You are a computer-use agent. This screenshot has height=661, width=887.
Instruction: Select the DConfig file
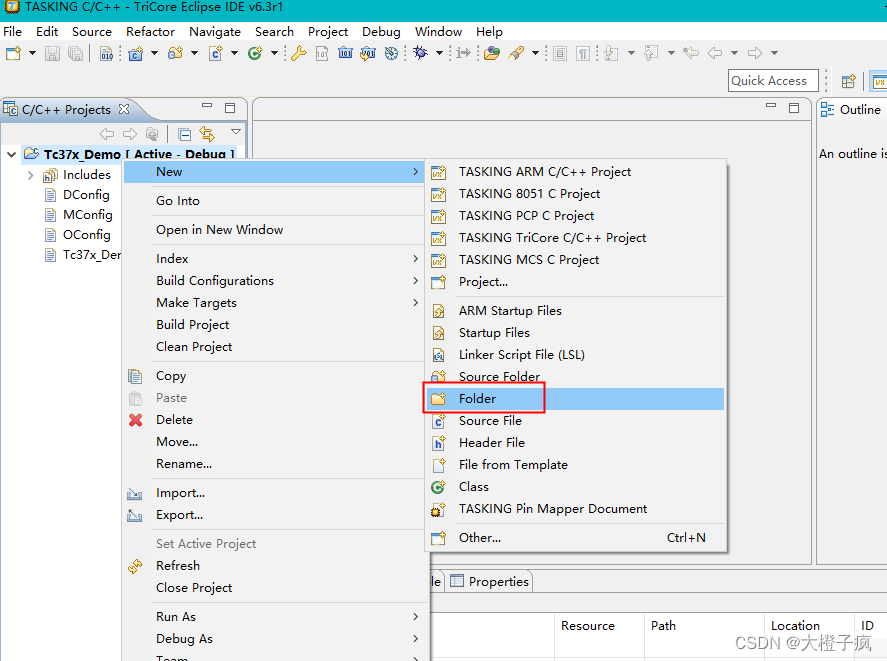point(86,195)
